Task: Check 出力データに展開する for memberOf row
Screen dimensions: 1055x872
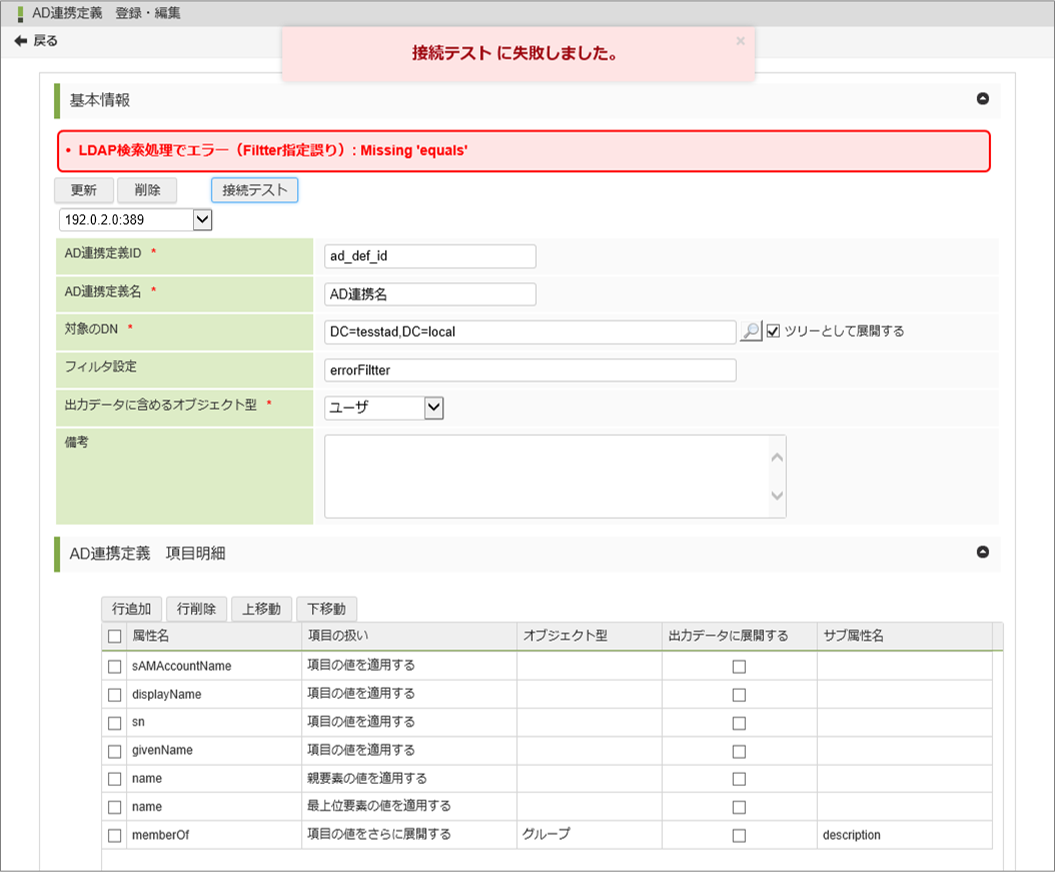Action: tap(739, 835)
